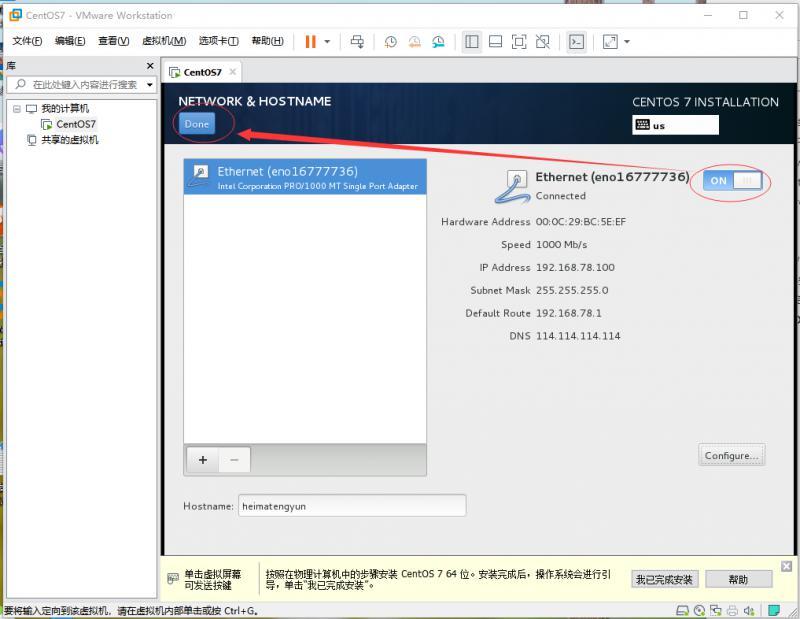Click the send Ctrl+Alt+Del icon
This screenshot has height=619, width=800.
(x=358, y=41)
